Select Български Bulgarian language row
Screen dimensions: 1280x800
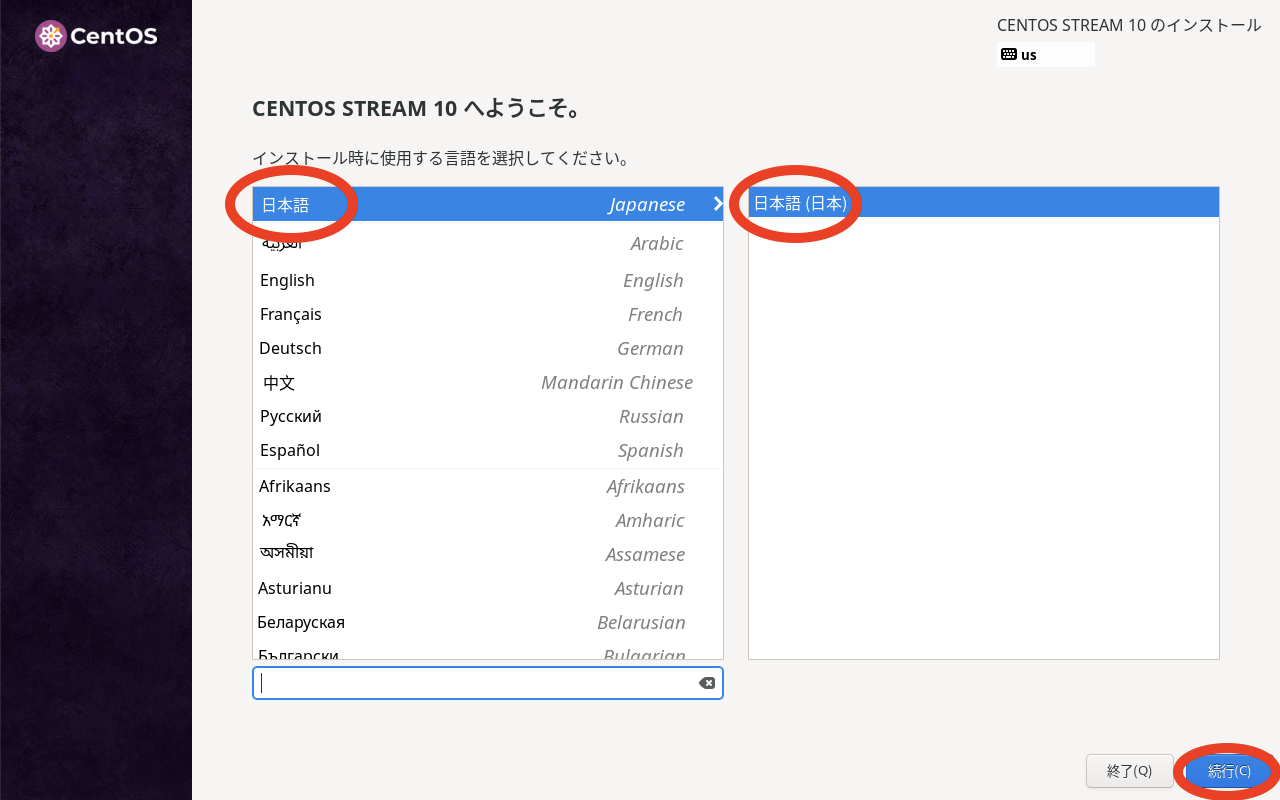tap(488, 650)
